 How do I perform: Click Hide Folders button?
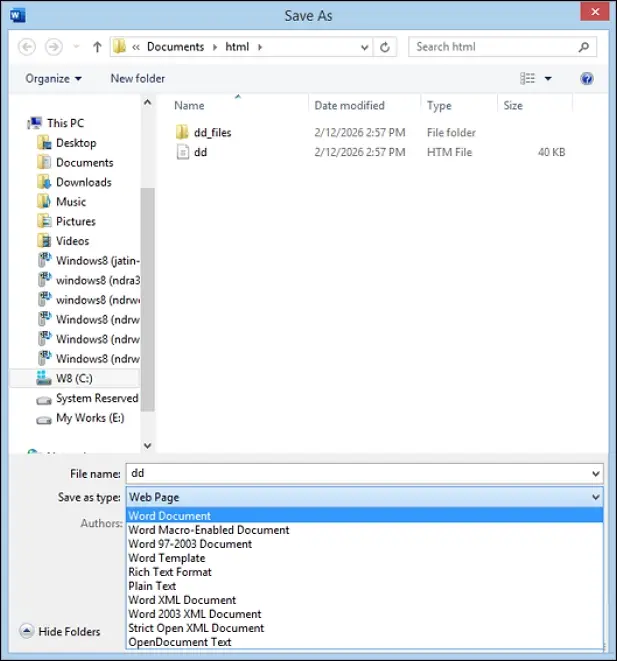pyautogui.click(x=60, y=631)
